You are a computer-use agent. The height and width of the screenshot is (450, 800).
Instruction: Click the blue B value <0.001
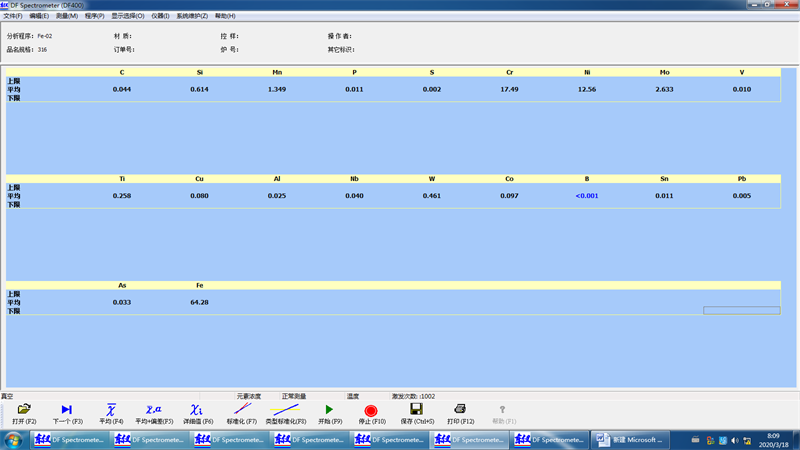coord(587,196)
